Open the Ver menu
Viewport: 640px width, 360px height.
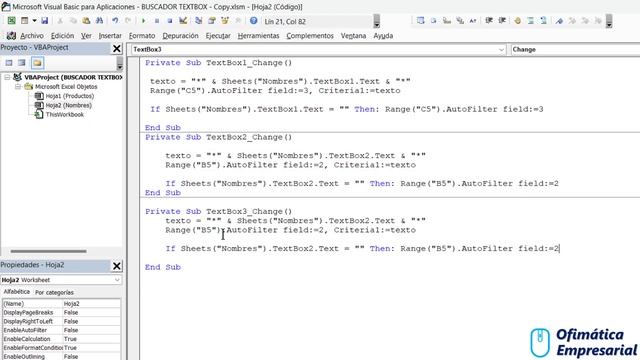[86, 36]
